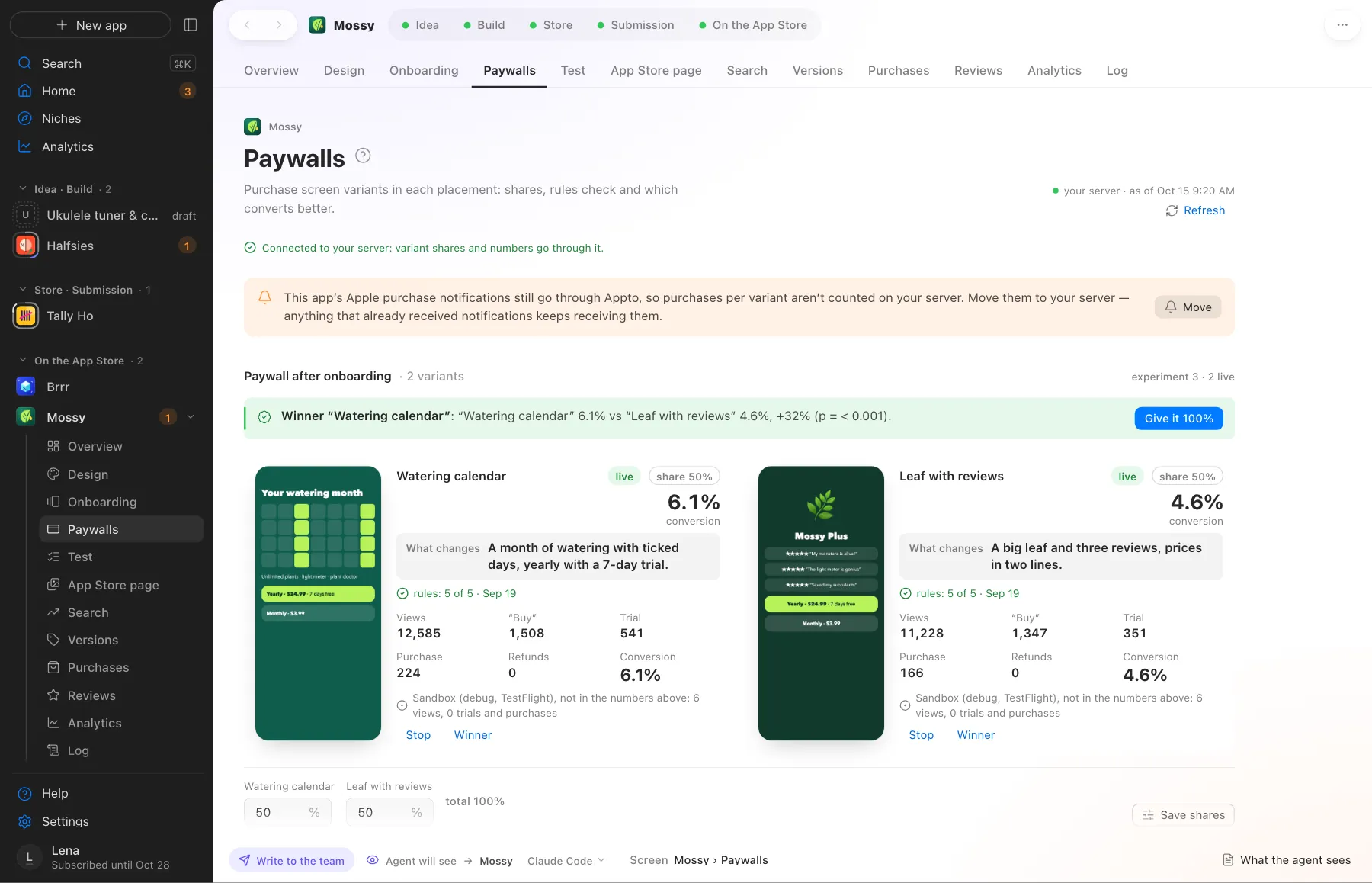Open the Halfsies app in the sidebar
Screen dimensions: 1372x883
(107, 246)
